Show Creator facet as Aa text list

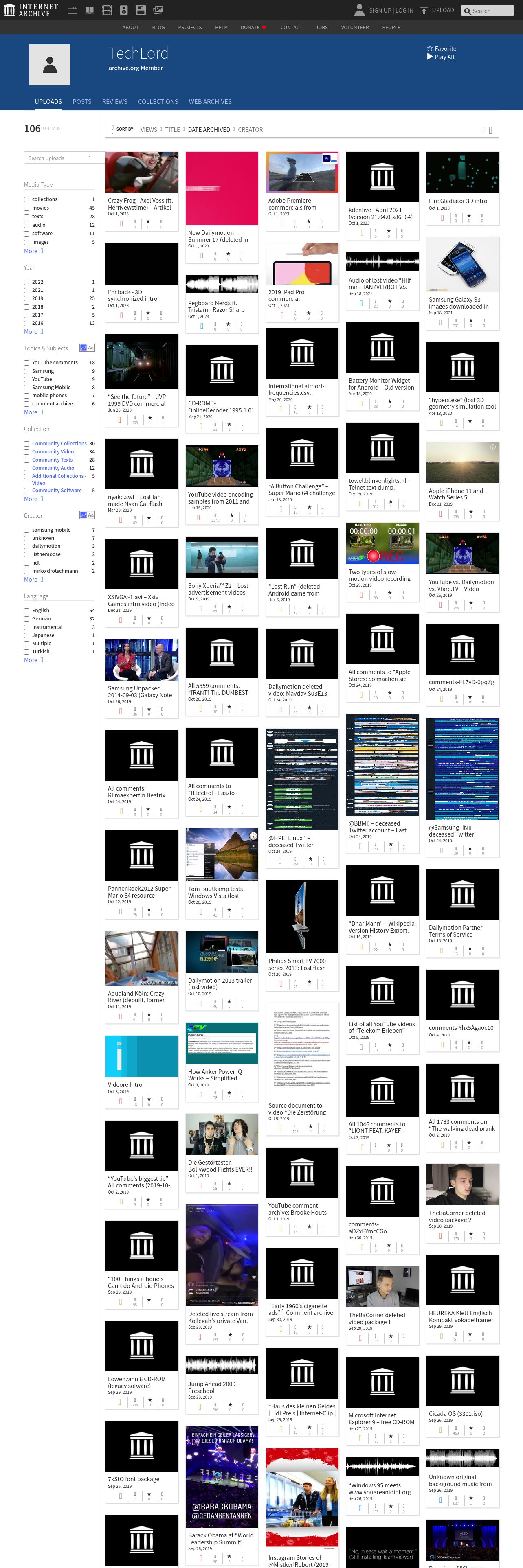(x=91, y=515)
